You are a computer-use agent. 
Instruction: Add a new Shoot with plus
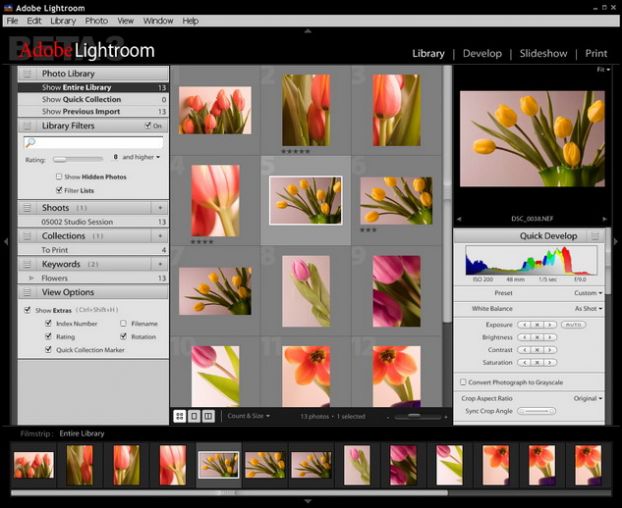click(160, 208)
